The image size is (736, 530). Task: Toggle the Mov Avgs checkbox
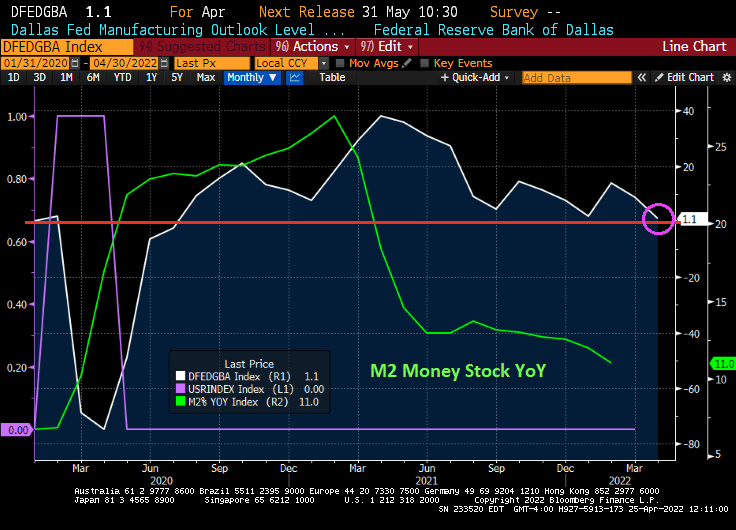(x=340, y=63)
